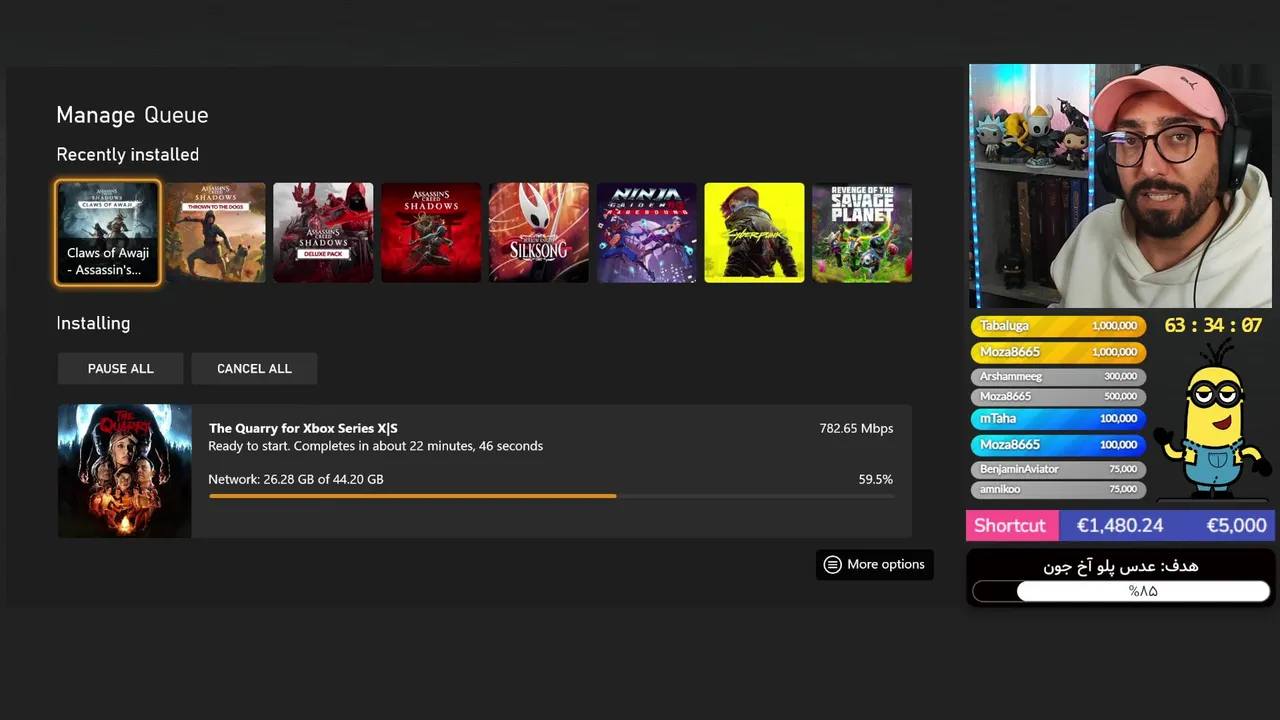Screen dimensions: 1280x720
Task: Select Hollow Knight Silksong tile
Action: click(x=539, y=233)
